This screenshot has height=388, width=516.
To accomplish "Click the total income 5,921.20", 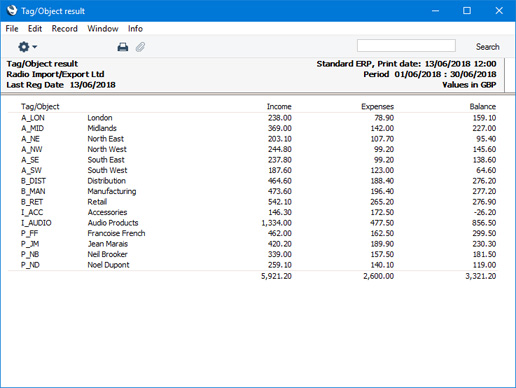I will [276, 276].
